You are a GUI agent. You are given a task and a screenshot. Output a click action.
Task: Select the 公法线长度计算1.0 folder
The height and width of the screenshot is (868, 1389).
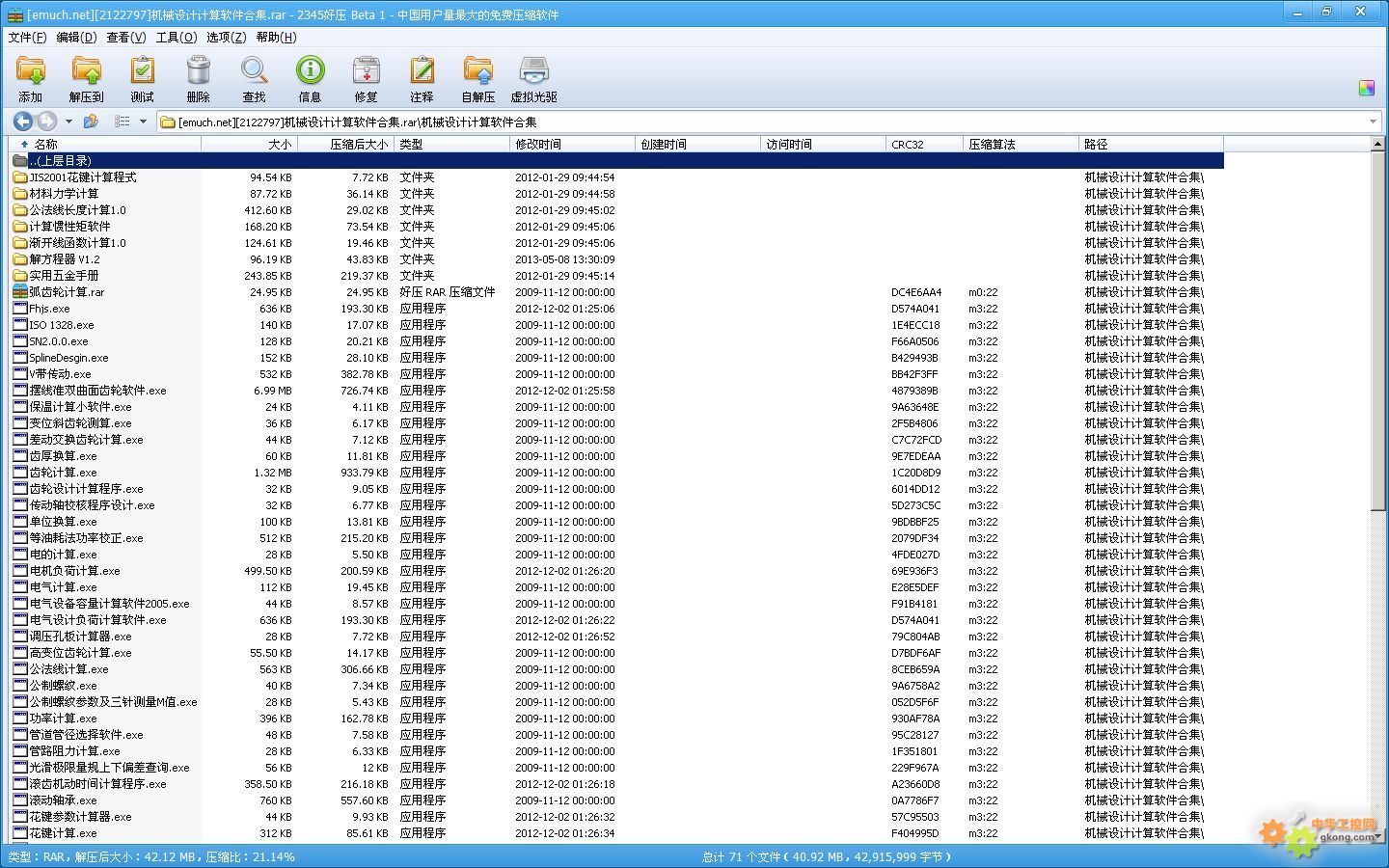[77, 210]
